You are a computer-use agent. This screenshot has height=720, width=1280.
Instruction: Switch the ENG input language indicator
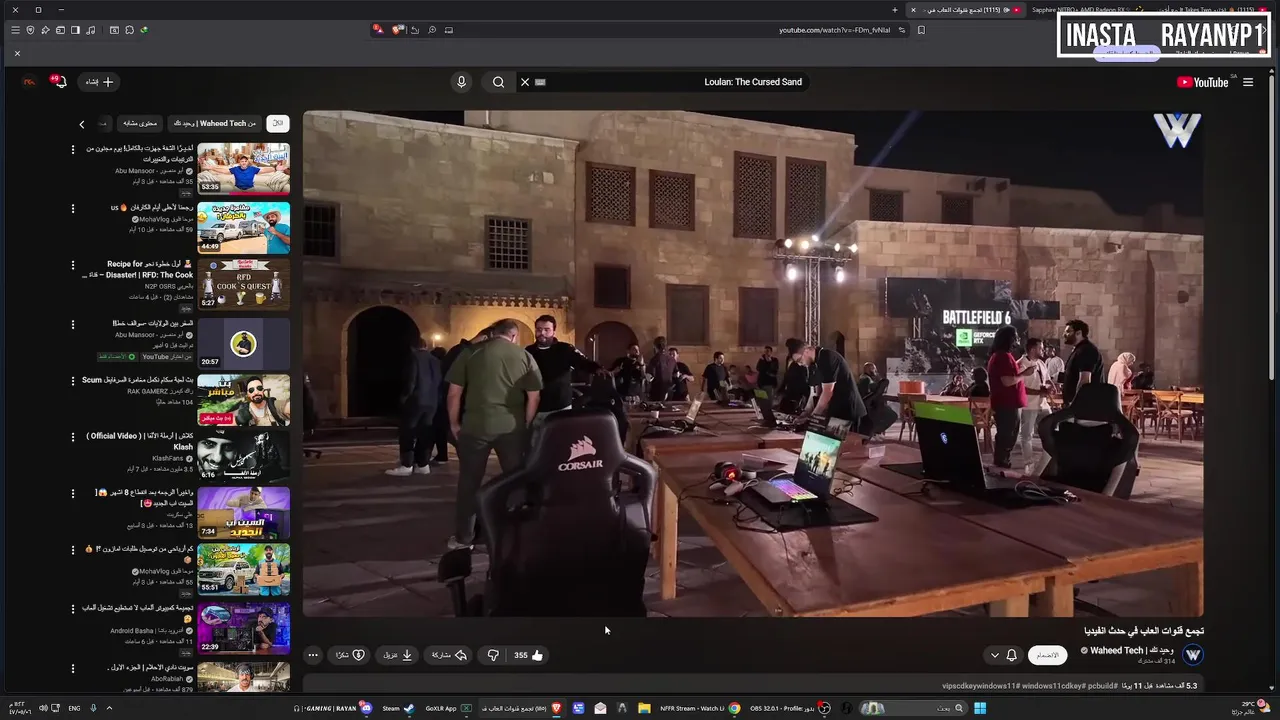(x=74, y=708)
